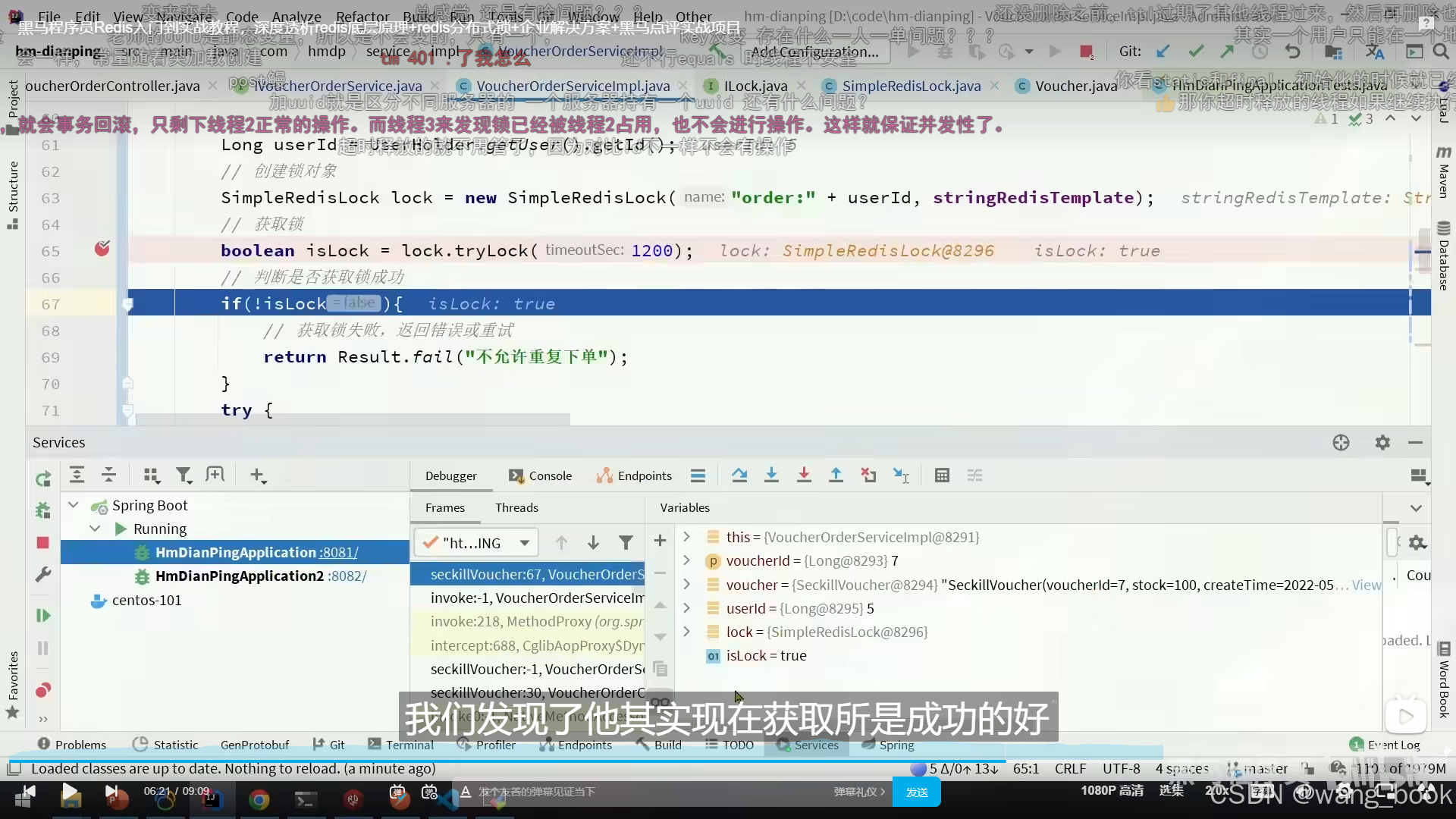This screenshot has height=819, width=1456.
Task: Collapse the Spring Boot tree node
Action: (x=74, y=505)
